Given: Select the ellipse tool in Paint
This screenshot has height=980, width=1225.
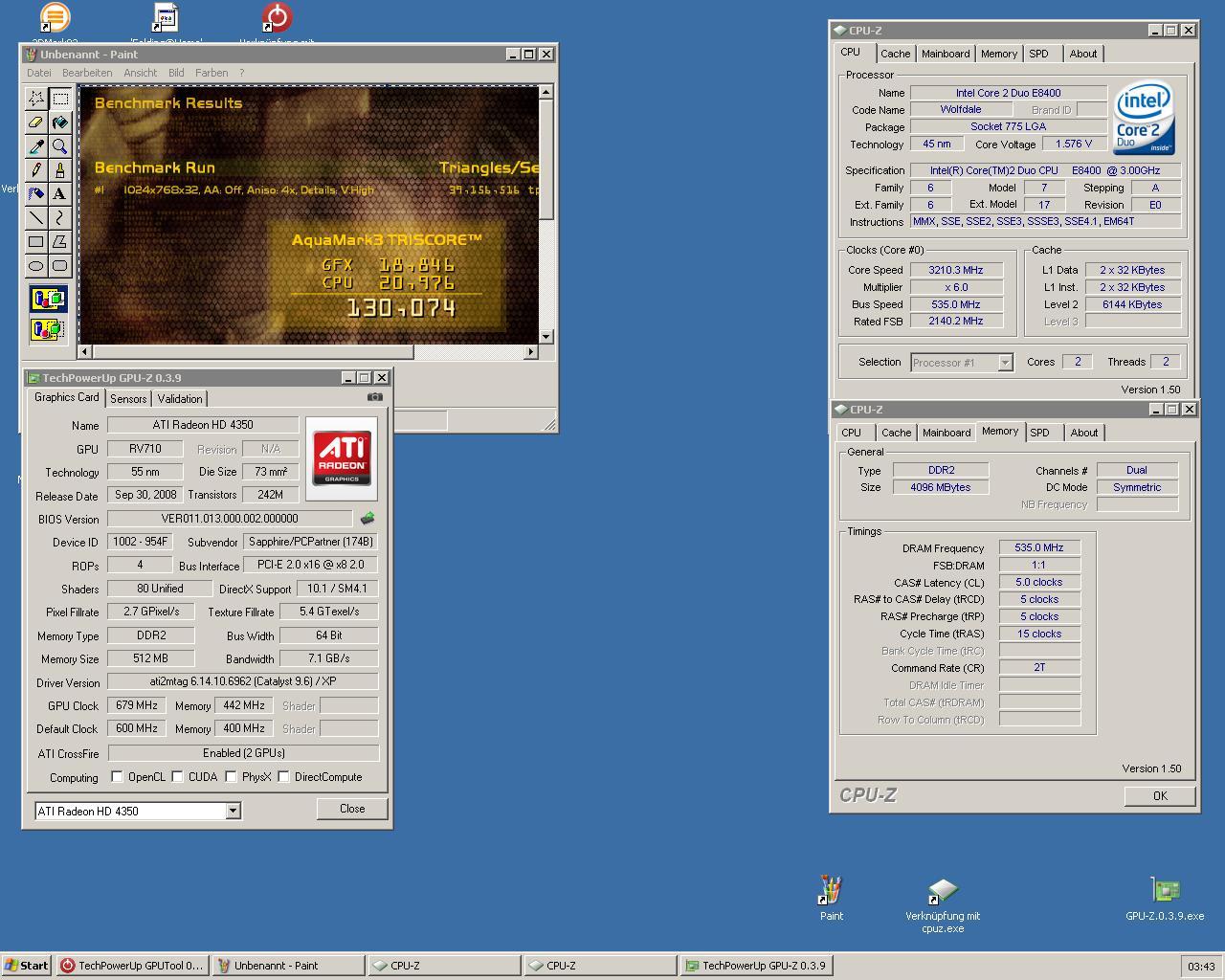Looking at the screenshot, I should point(35,266).
